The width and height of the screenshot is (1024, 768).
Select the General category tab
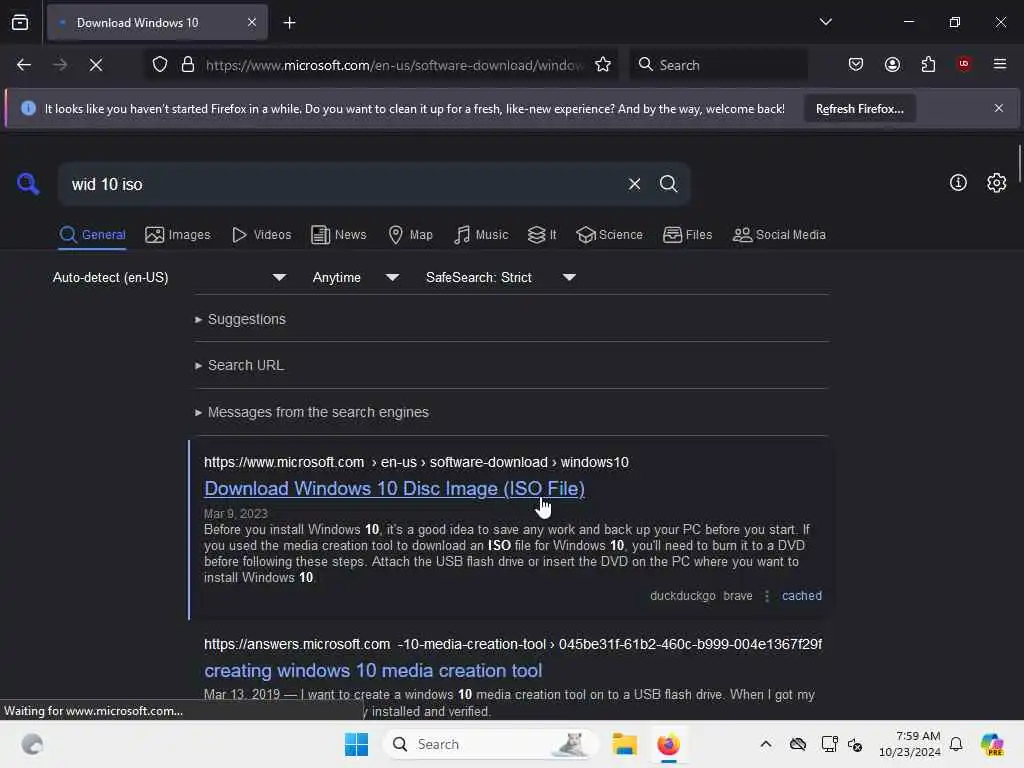(x=92, y=234)
